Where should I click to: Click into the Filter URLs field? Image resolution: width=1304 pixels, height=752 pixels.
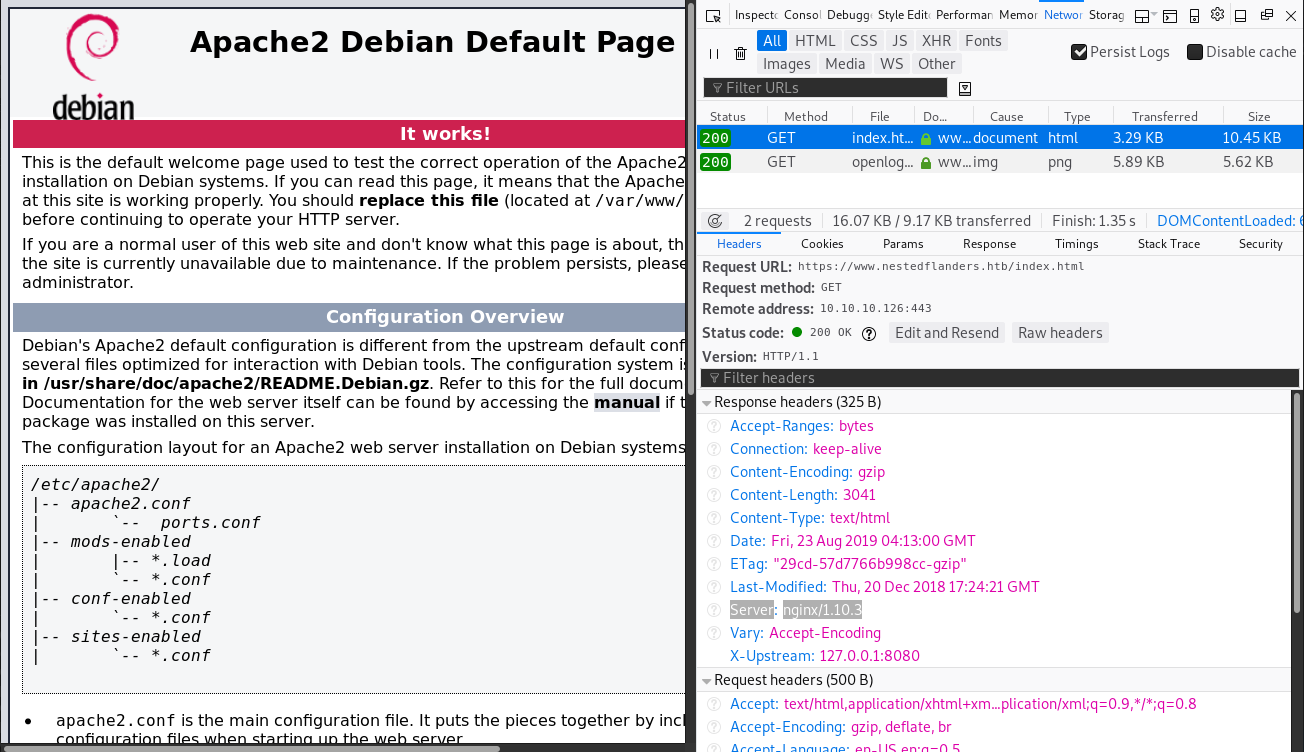coord(825,88)
